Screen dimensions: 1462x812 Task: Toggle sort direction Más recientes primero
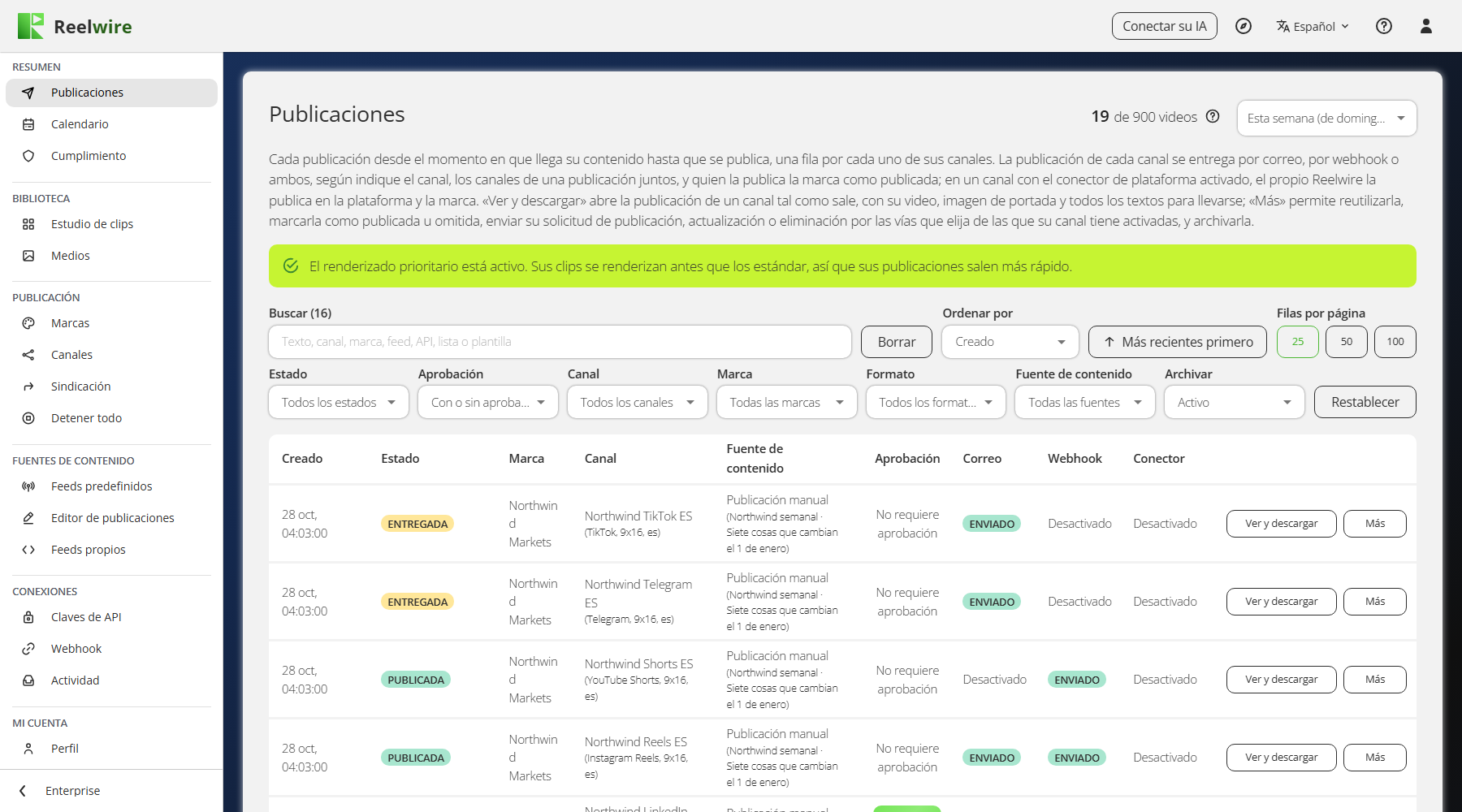click(1178, 342)
